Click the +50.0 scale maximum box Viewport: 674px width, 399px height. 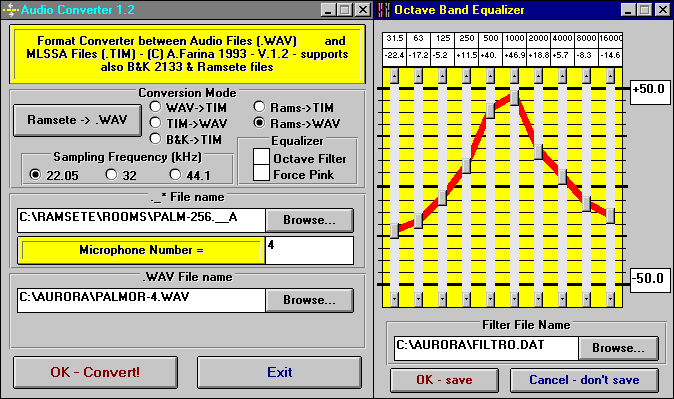649,92
